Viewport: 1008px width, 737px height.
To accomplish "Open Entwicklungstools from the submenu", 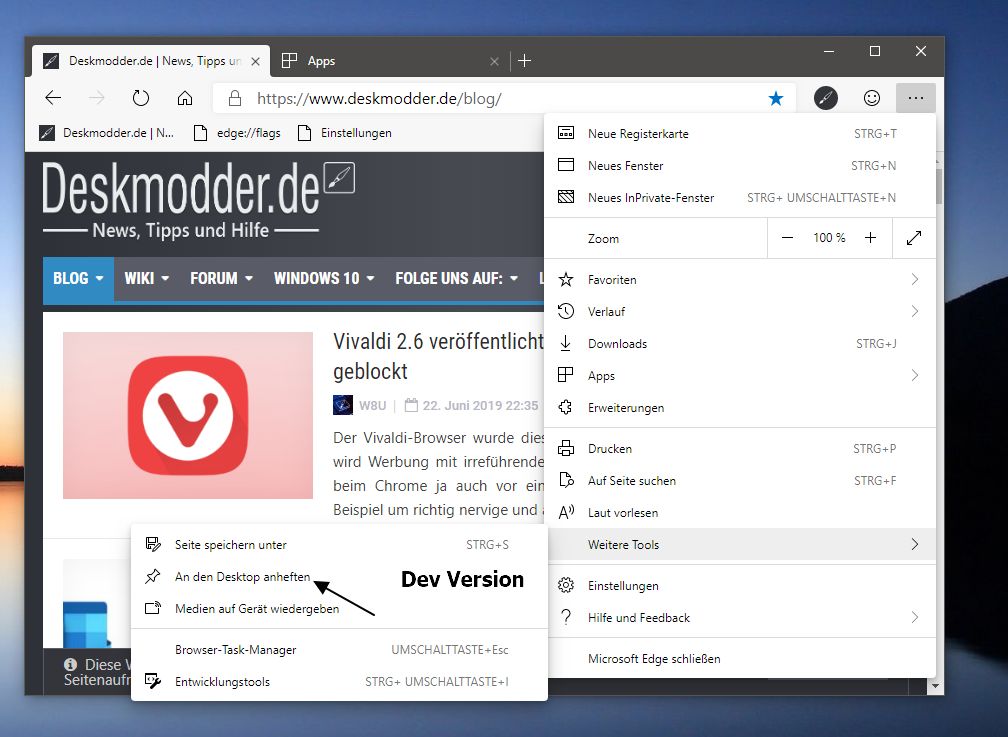I will 339,682.
